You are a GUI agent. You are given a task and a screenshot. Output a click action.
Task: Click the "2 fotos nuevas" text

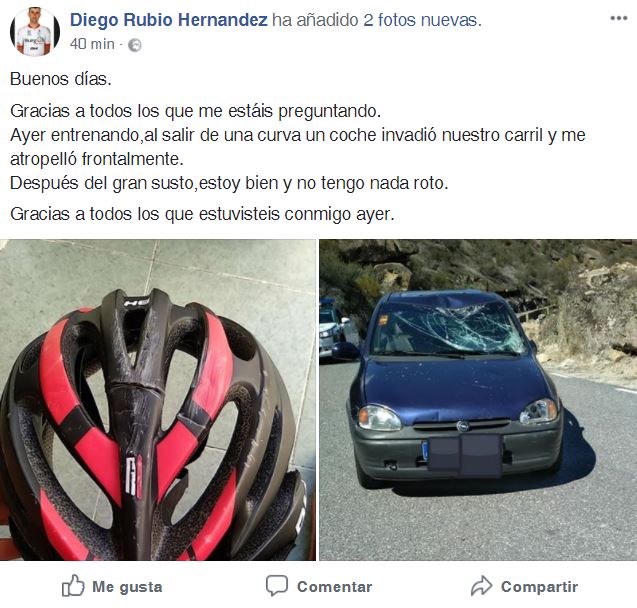click(x=422, y=20)
